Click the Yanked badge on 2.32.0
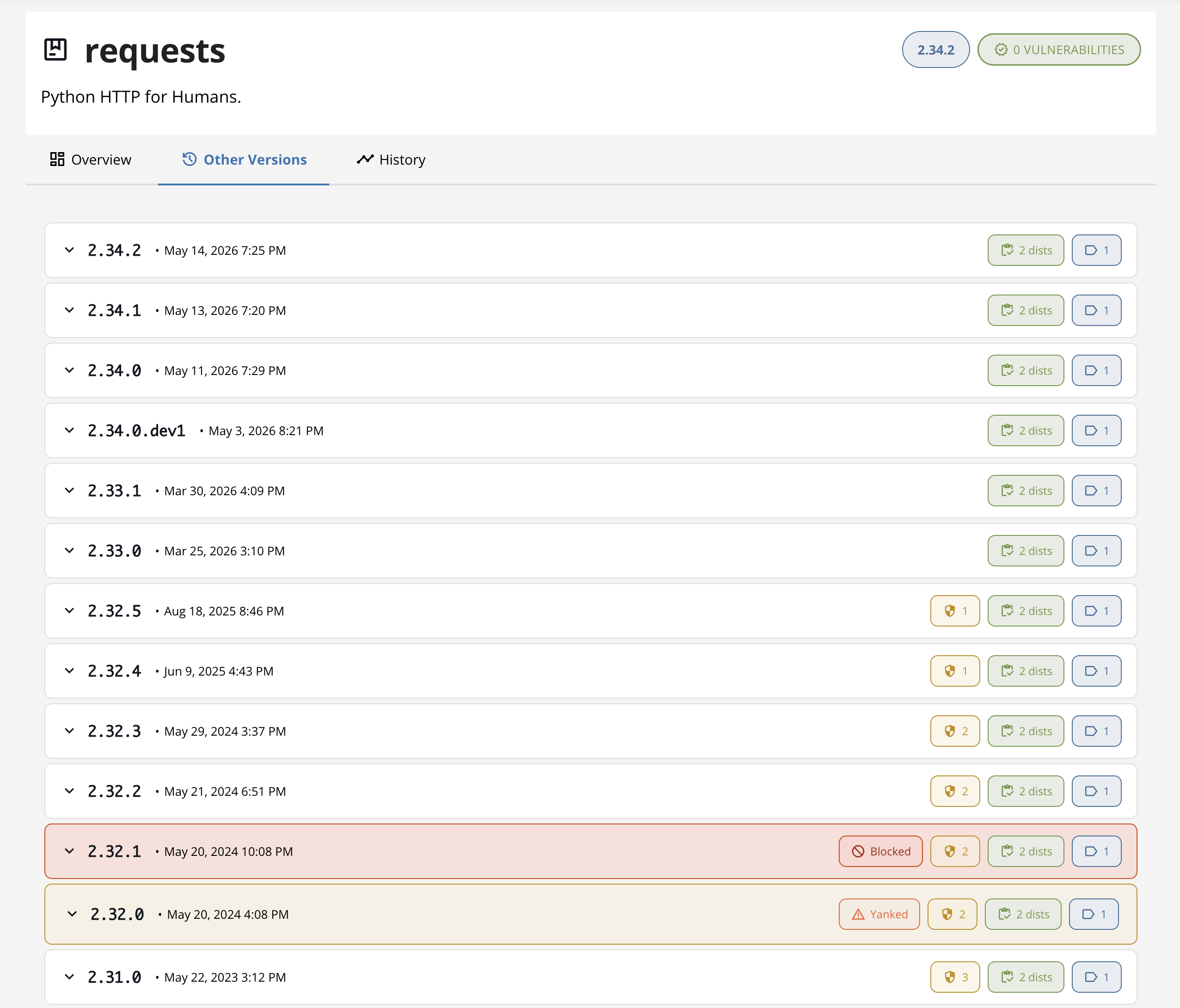 pos(879,914)
